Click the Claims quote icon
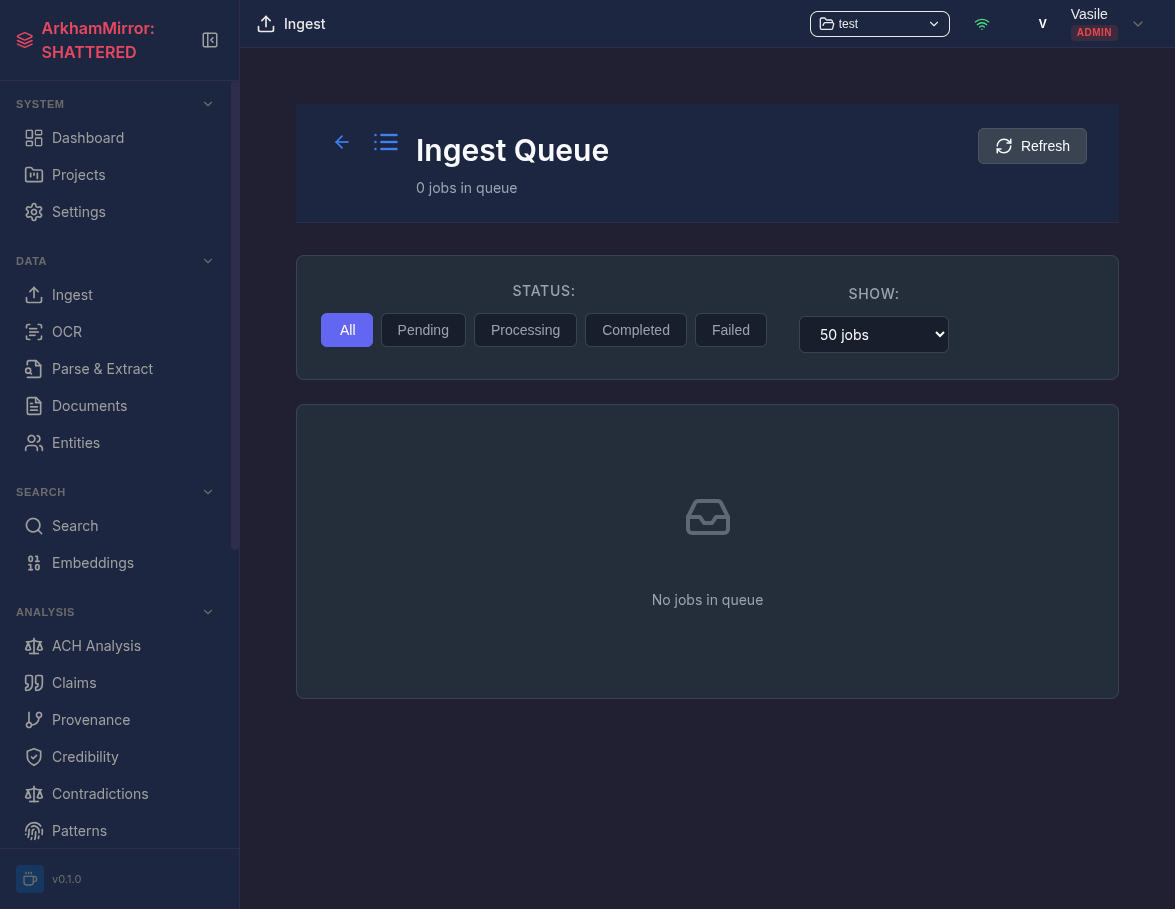1175x909 pixels. [x=34, y=683]
